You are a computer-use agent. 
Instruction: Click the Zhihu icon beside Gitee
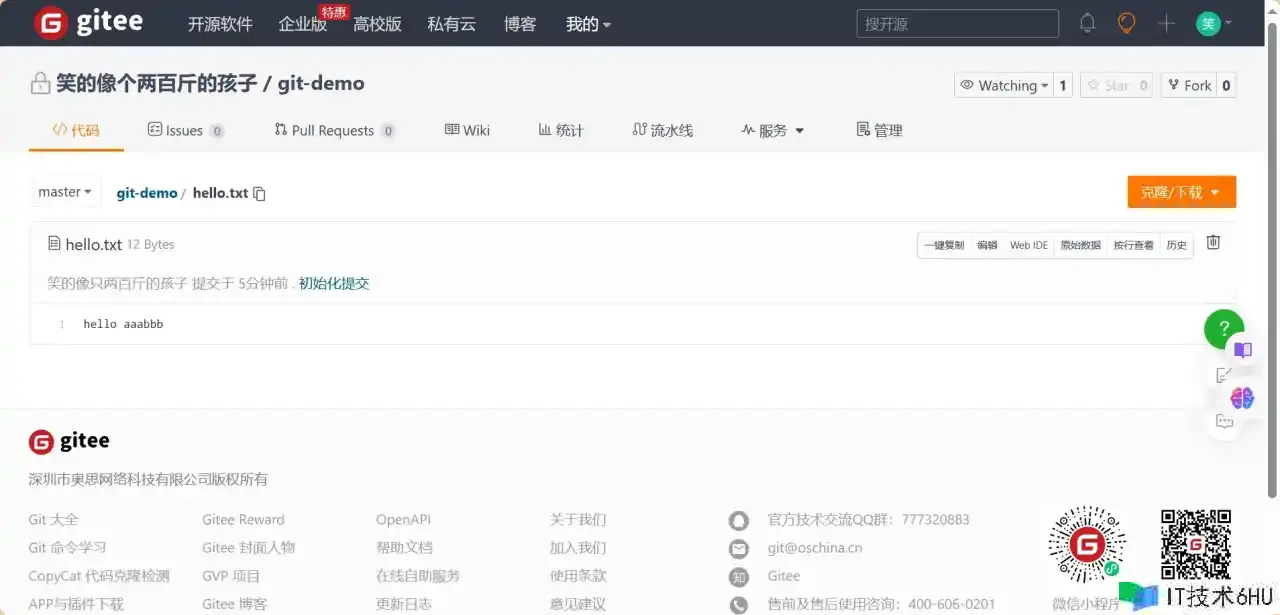click(738, 576)
